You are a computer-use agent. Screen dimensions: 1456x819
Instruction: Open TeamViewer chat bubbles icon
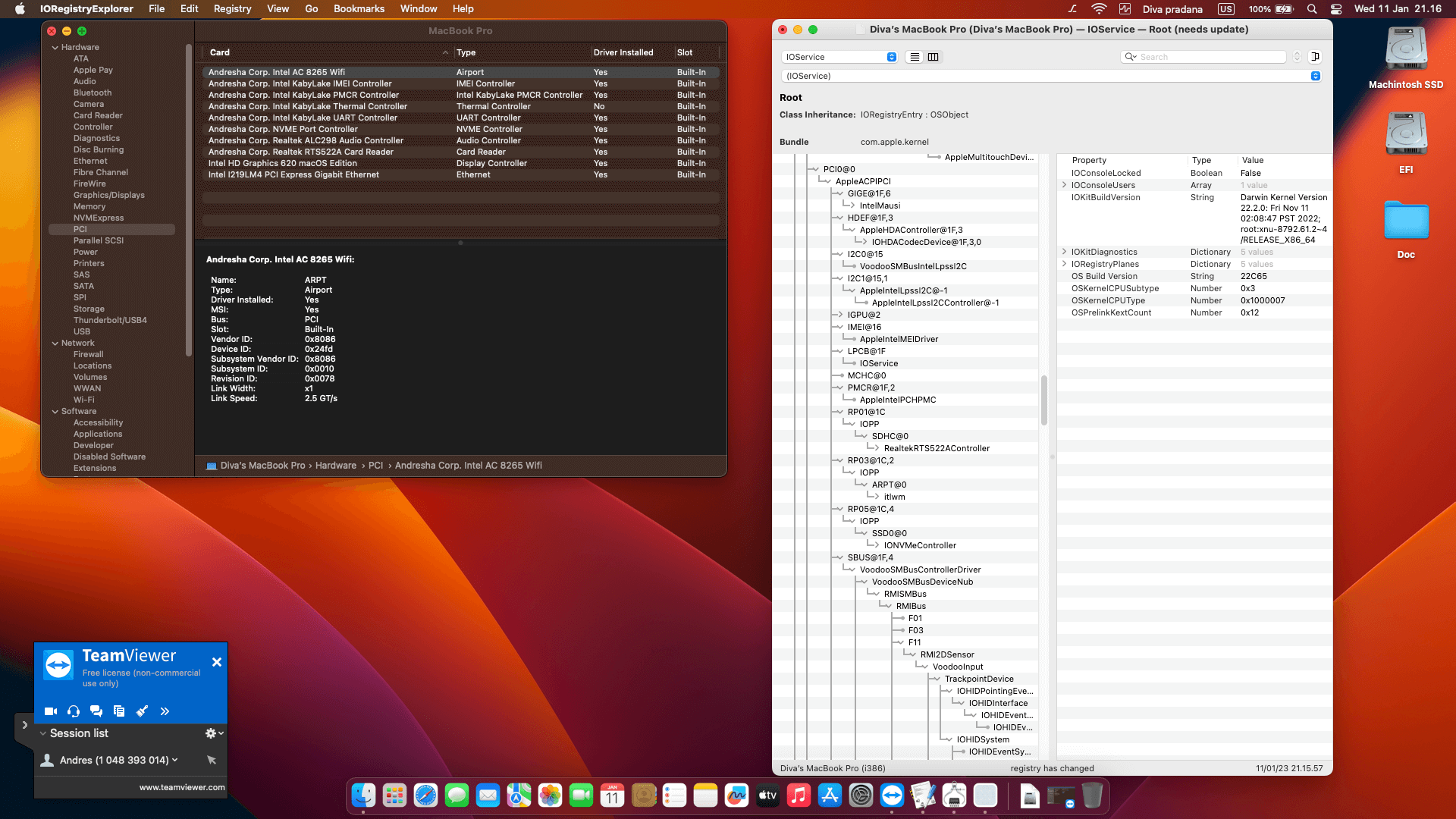point(96,711)
